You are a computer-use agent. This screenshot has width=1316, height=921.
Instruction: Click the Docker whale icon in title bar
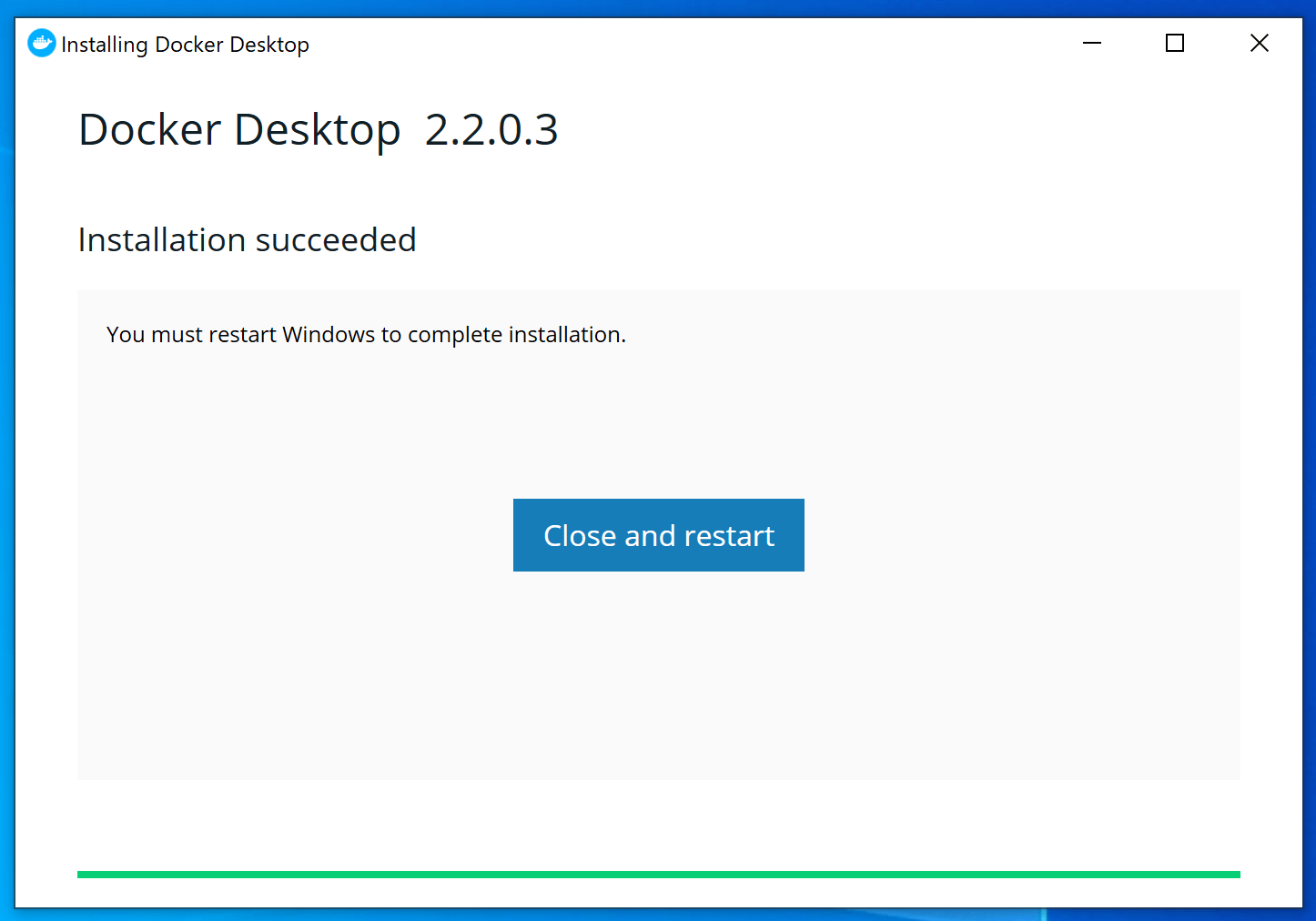(41, 43)
